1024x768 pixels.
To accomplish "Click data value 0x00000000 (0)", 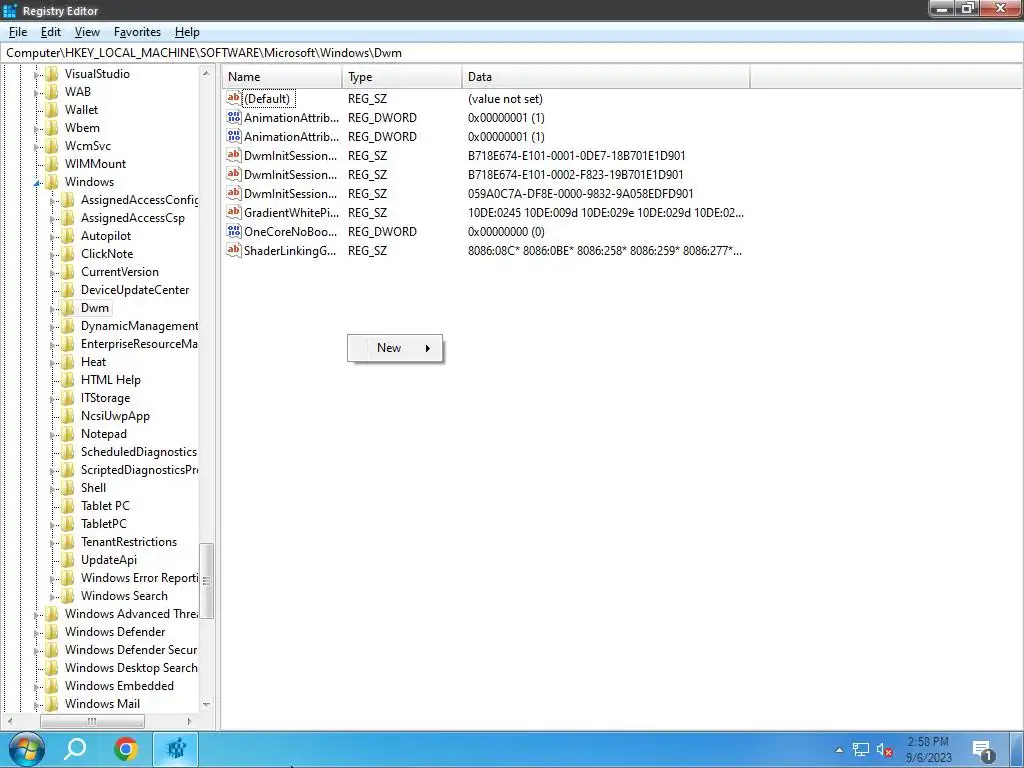I will click(x=506, y=231).
